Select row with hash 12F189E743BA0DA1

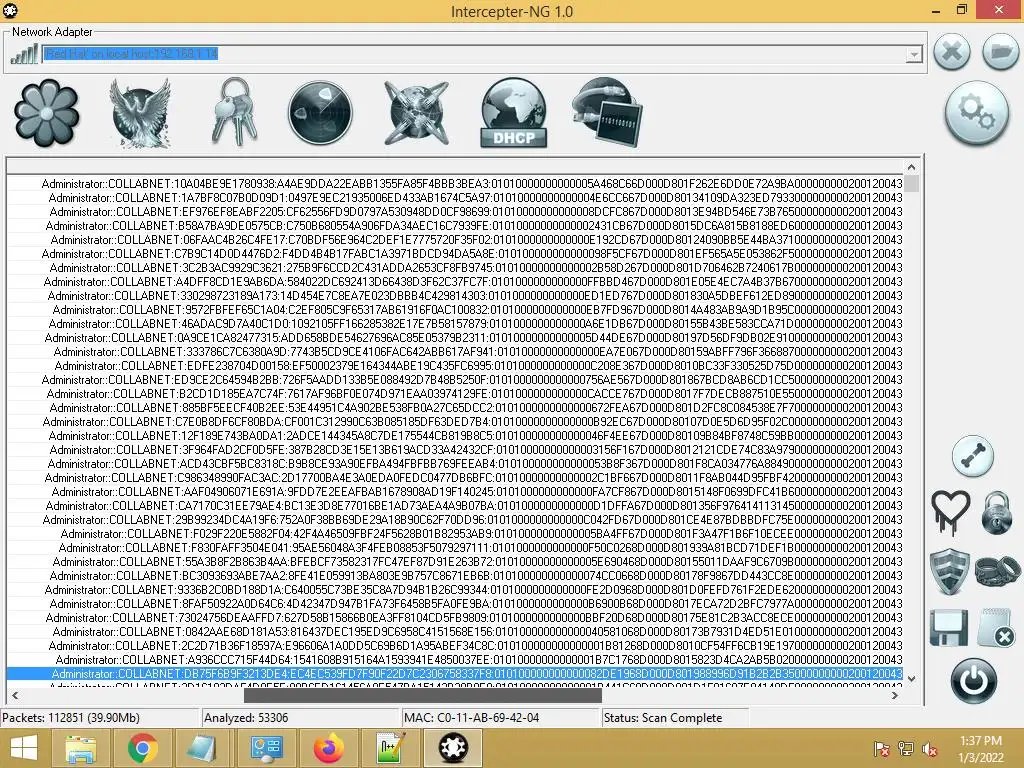[x=455, y=436]
